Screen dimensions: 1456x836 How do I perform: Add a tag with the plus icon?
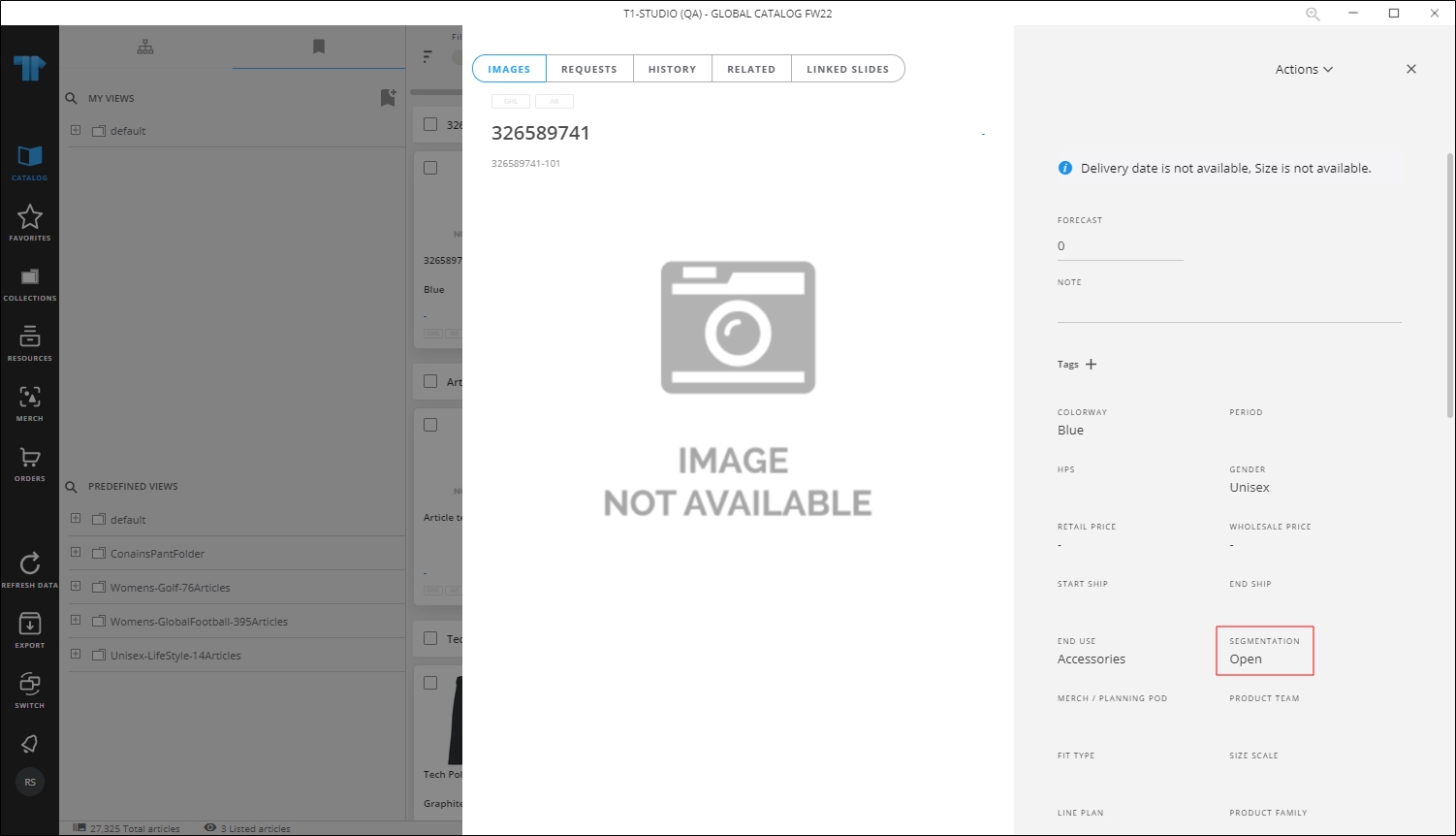pyautogui.click(x=1091, y=365)
